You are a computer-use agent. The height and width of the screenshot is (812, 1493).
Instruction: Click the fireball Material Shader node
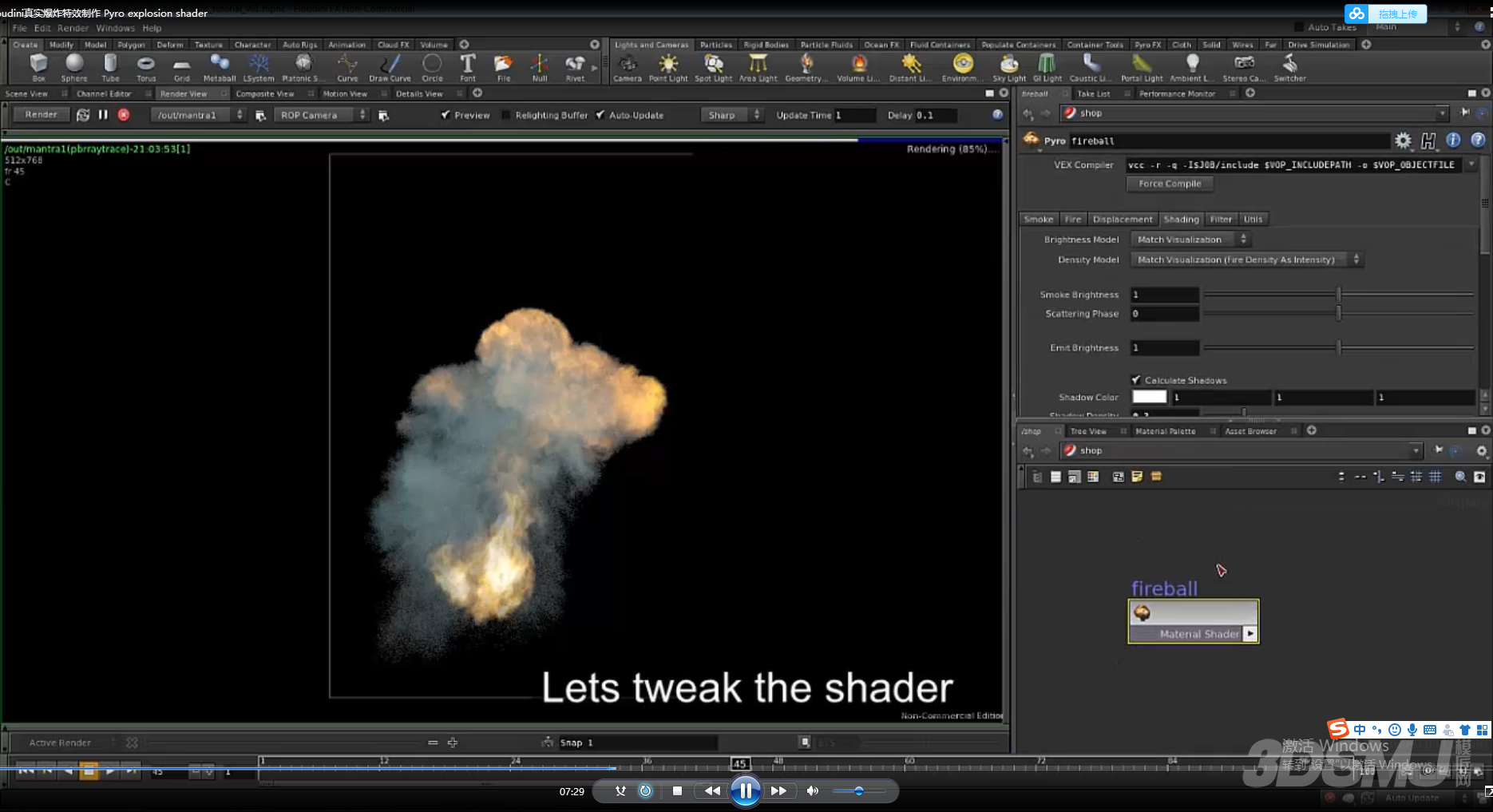click(1193, 621)
